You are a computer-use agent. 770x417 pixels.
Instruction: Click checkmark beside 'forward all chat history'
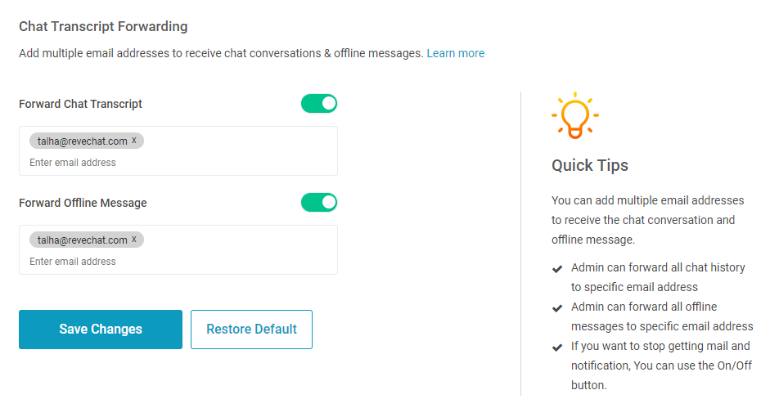click(557, 269)
